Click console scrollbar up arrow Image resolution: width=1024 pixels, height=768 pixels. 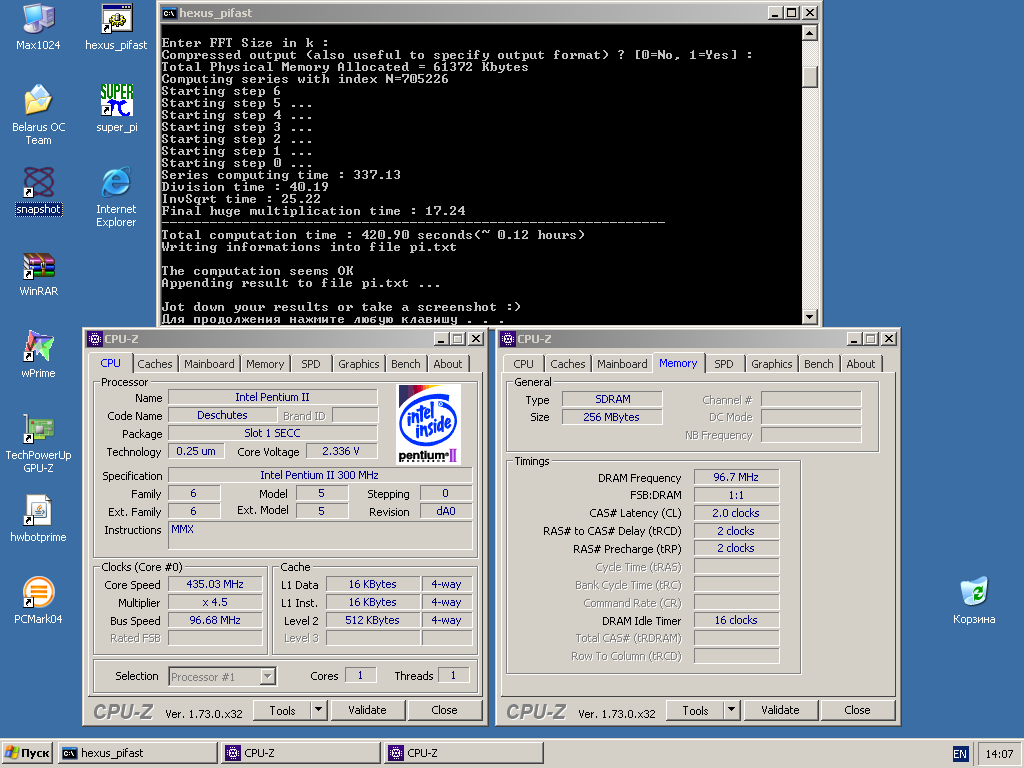pos(809,33)
